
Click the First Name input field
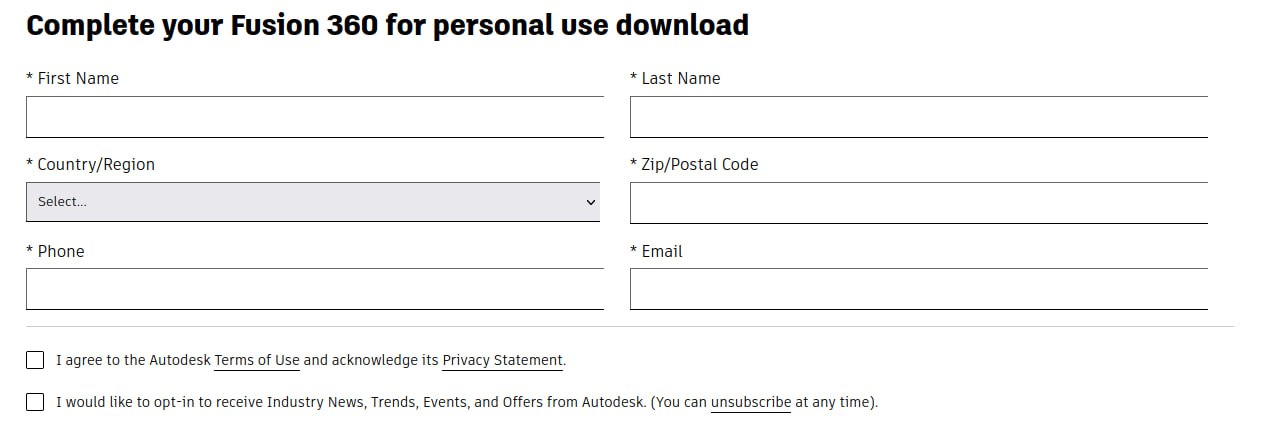[314, 117]
